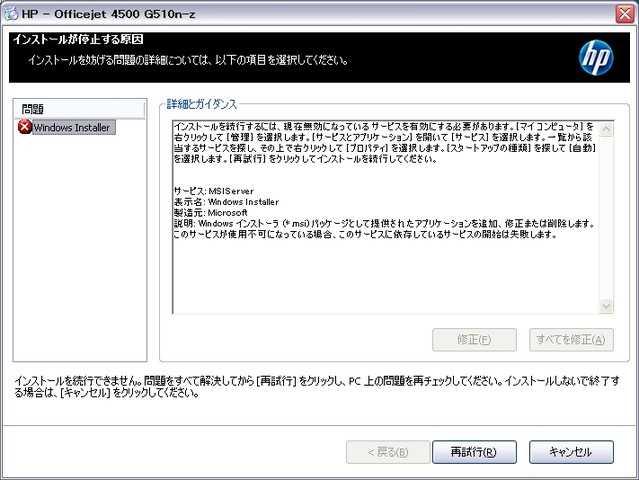Click the 製造元: Microsoft line
The height and width of the screenshot is (480, 639).
click(x=211, y=212)
